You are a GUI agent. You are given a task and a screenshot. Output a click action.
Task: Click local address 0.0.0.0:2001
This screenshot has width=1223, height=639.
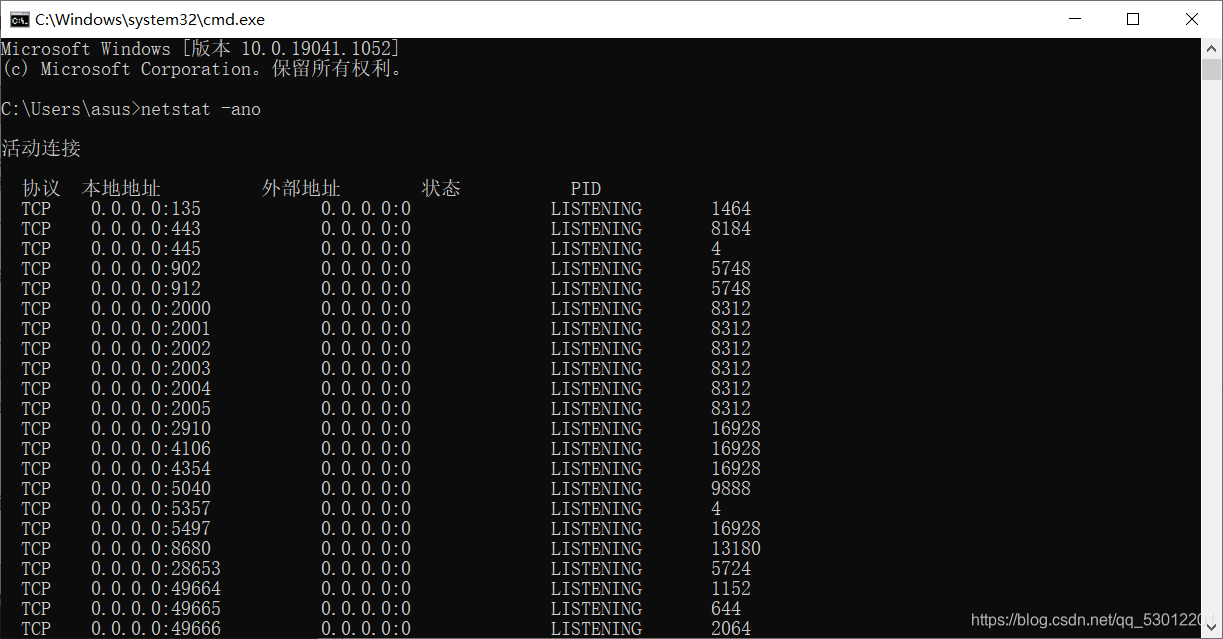(151, 329)
